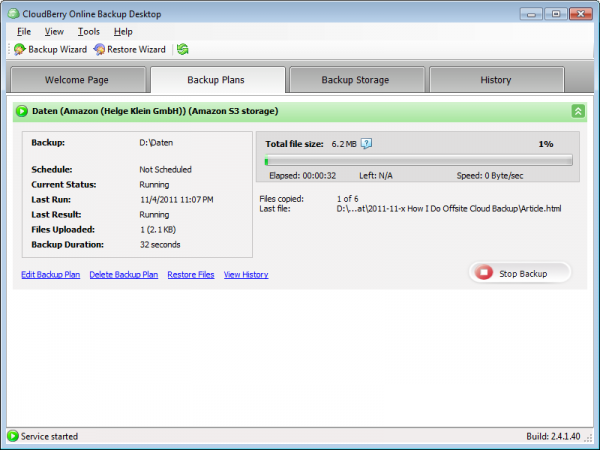
Task: Open the Help menu
Action: [123, 32]
